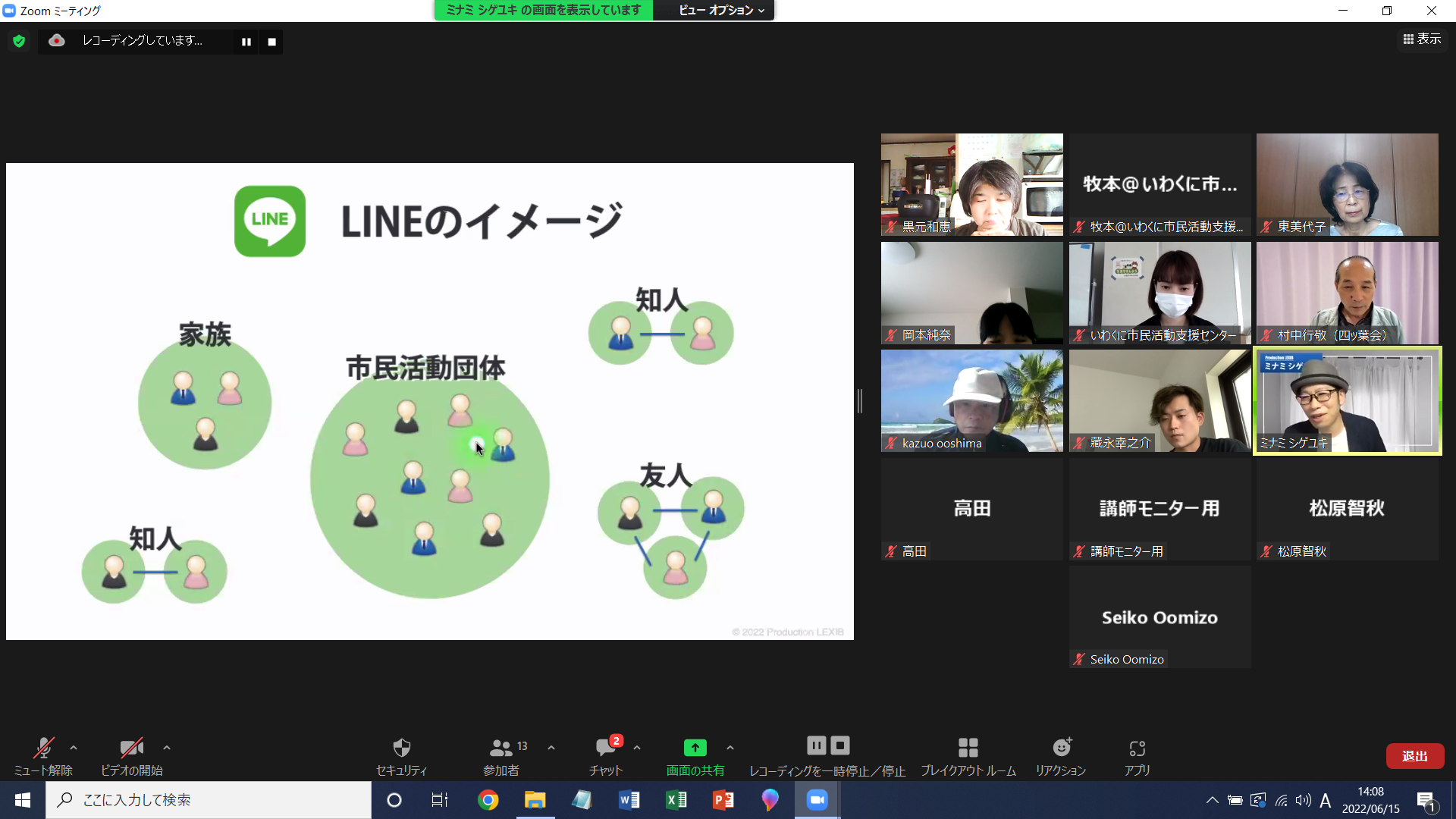
Task: Expand video options arrow beside ビデオの開始
Action: tap(167, 748)
